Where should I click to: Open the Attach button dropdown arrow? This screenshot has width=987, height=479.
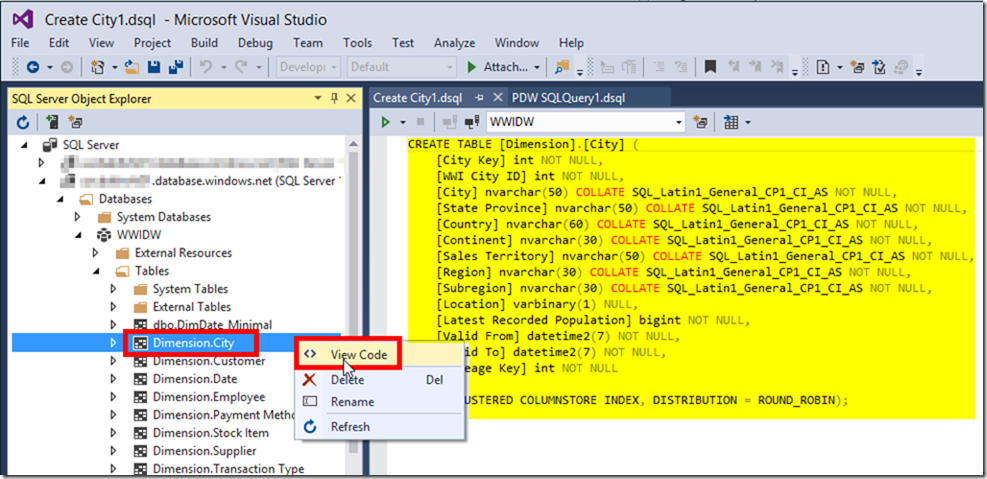pyautogui.click(x=537, y=67)
